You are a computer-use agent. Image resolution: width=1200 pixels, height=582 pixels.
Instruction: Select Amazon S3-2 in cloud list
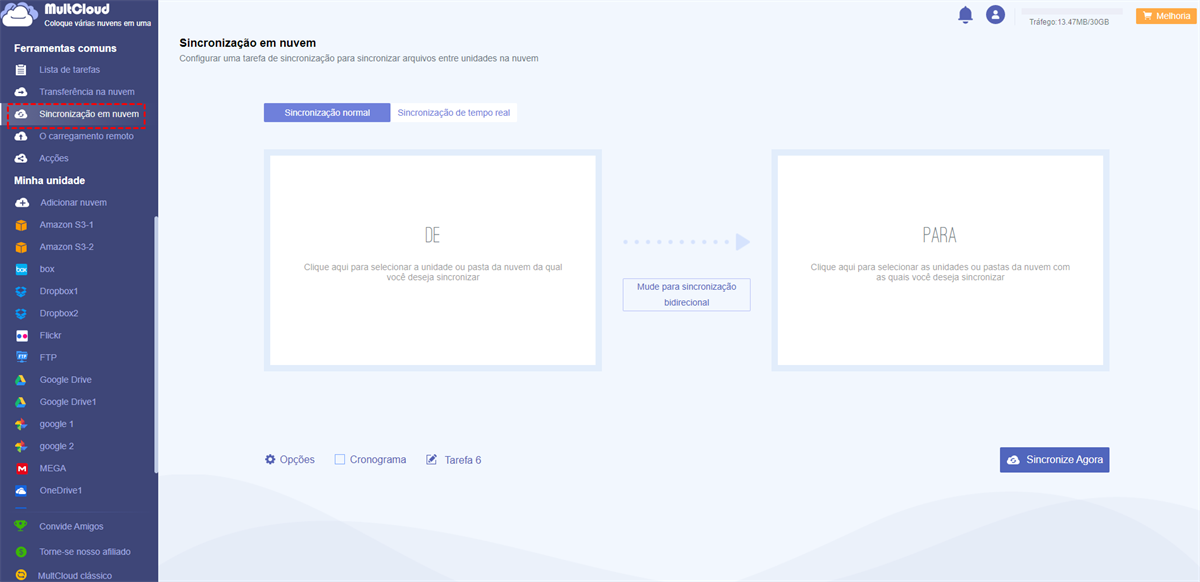67,247
